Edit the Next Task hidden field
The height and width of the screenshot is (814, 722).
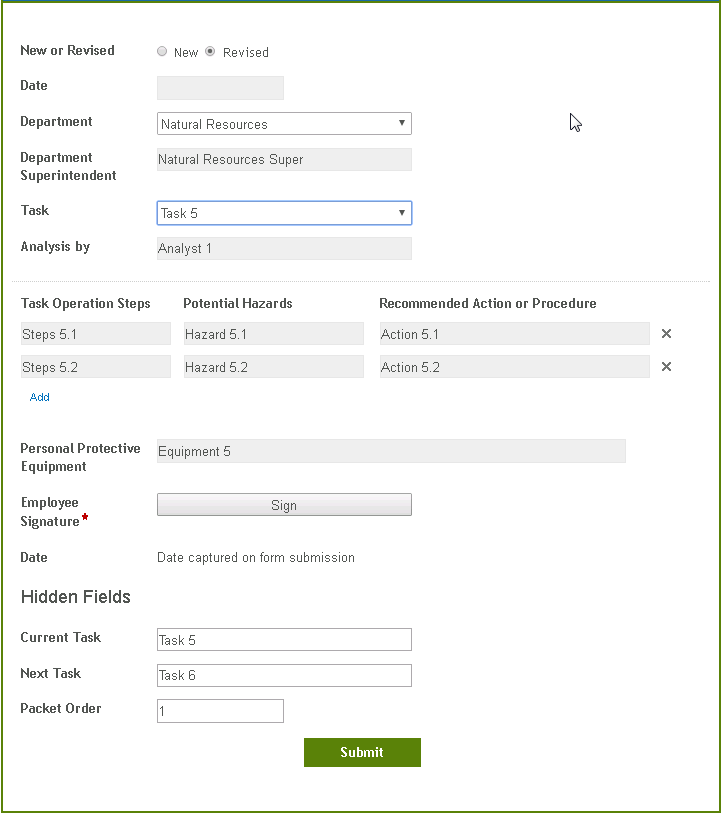coord(284,675)
